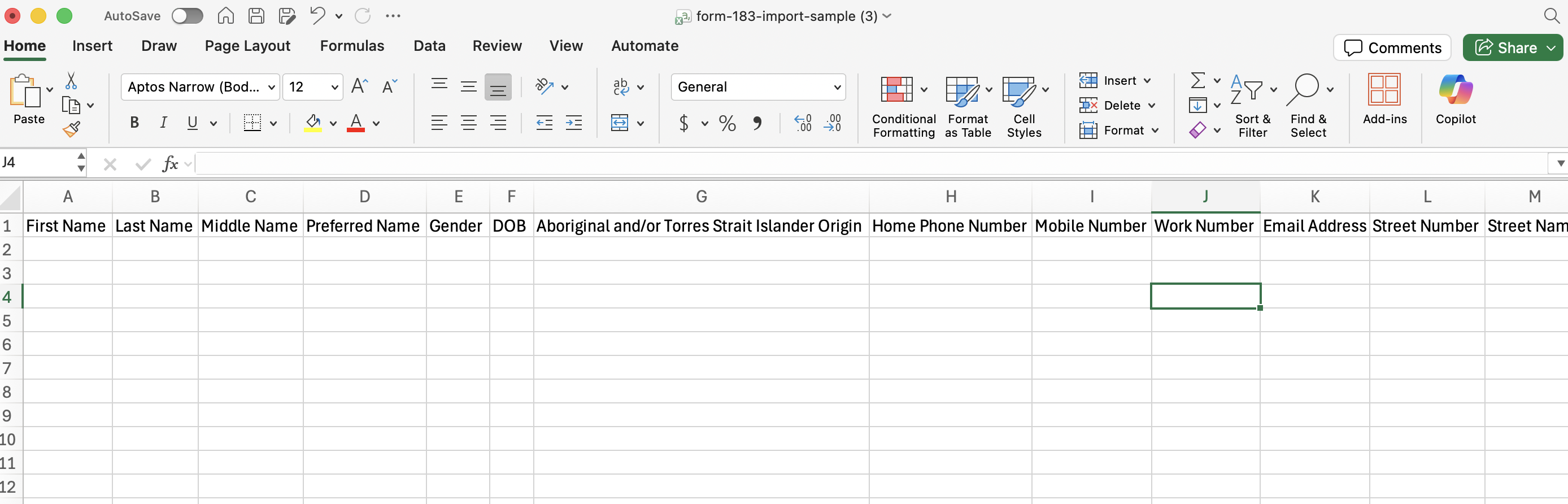This screenshot has height=504, width=1568.
Task: Expand the Cell Styles dropdown
Action: [1045, 89]
